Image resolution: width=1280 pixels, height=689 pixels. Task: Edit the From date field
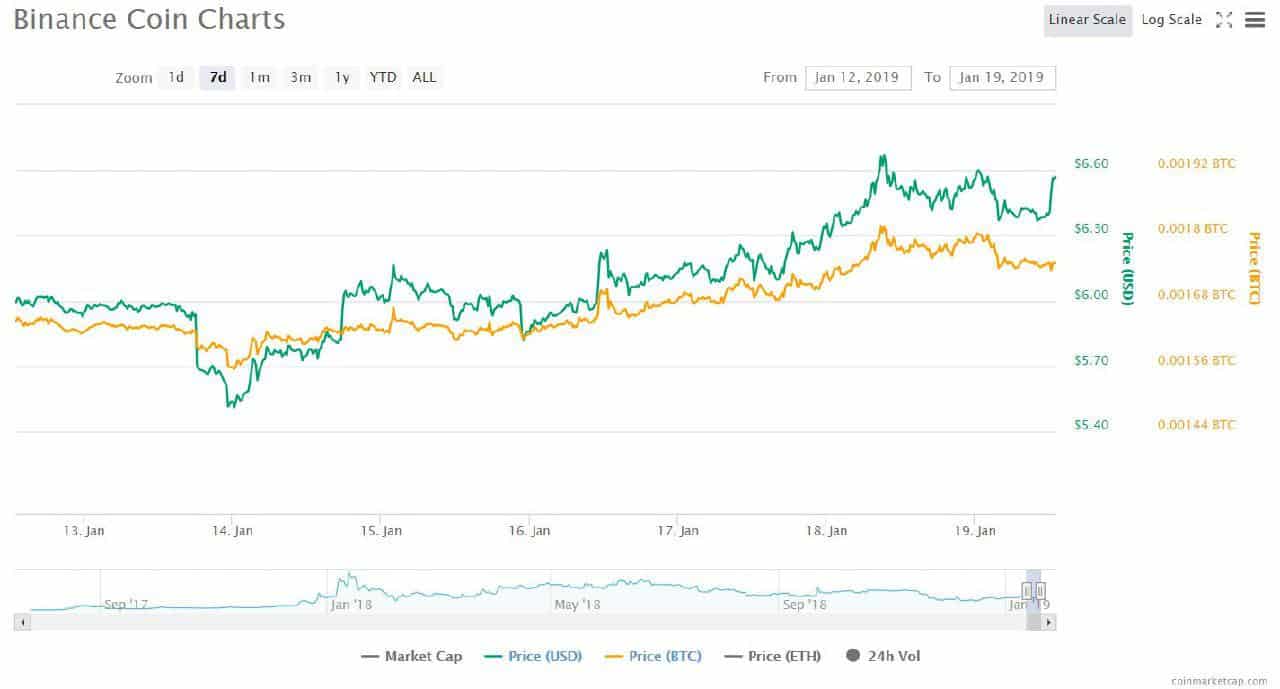(858, 77)
